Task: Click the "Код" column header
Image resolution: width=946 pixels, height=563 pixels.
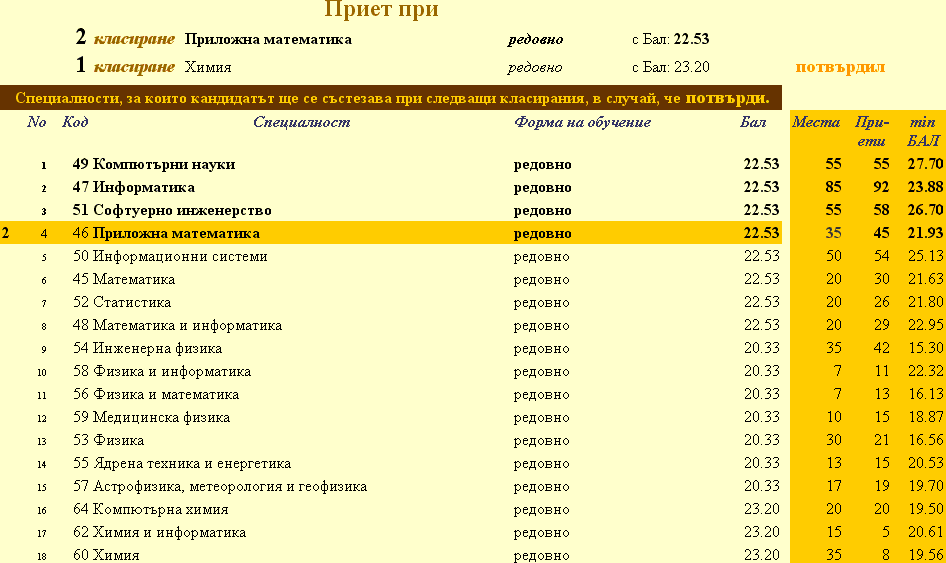Action: 74,122
